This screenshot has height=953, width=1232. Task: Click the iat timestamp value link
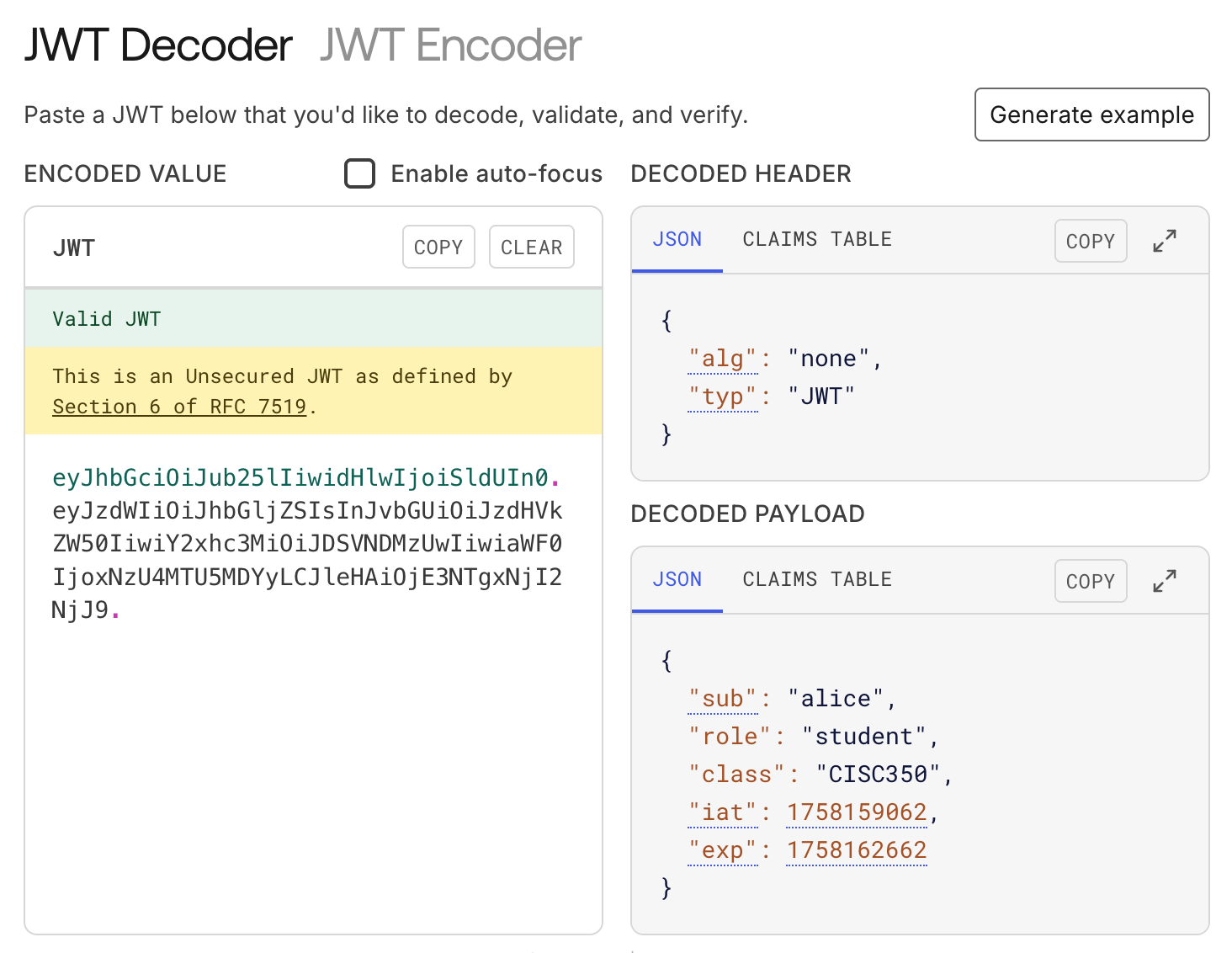click(856, 812)
